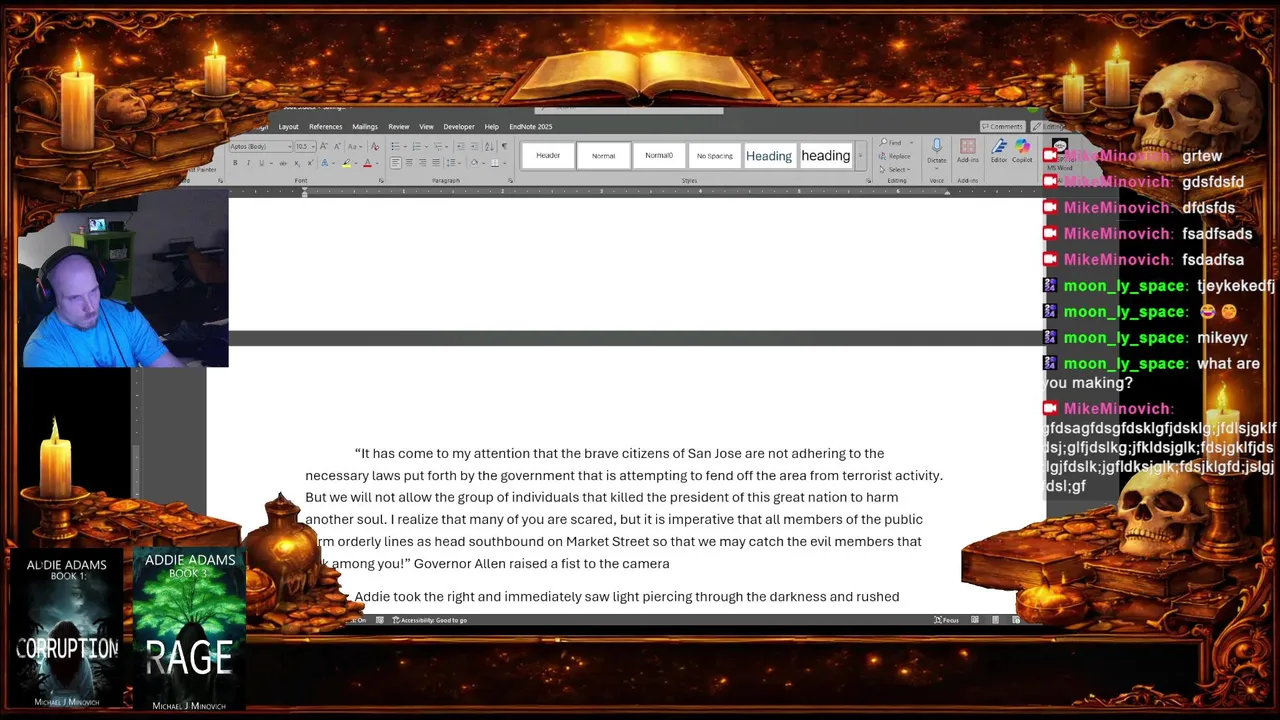Image resolution: width=1280 pixels, height=720 pixels.
Task: Open text highlight color dropdown arrow
Action: tap(356, 163)
